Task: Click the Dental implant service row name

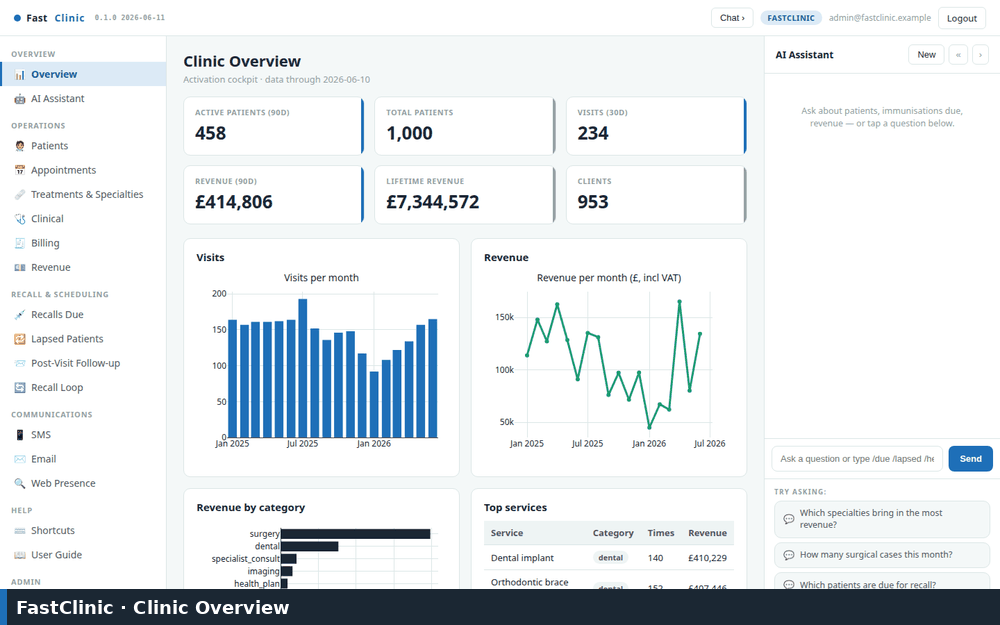Action: point(522,558)
